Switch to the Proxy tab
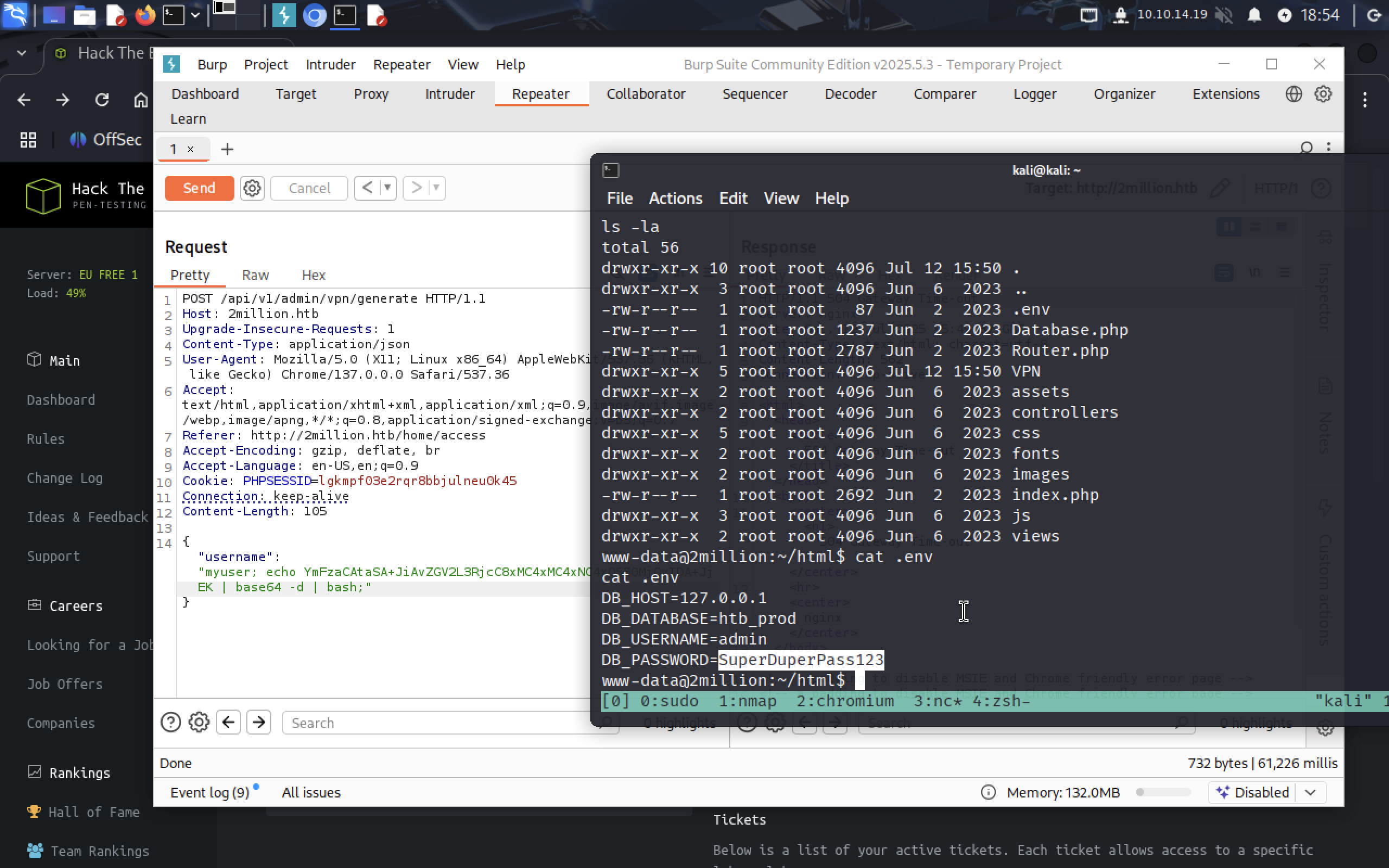This screenshot has width=1389, height=868. coord(371,93)
